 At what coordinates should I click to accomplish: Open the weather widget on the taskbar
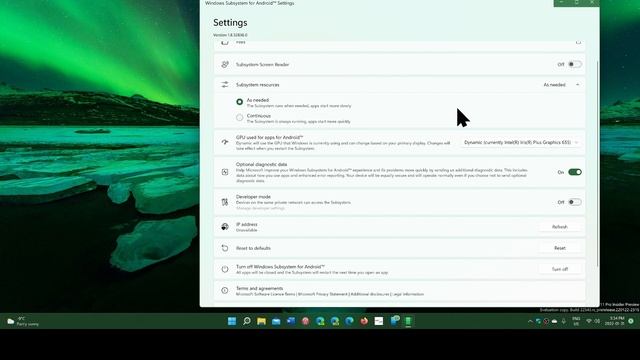point(23,321)
